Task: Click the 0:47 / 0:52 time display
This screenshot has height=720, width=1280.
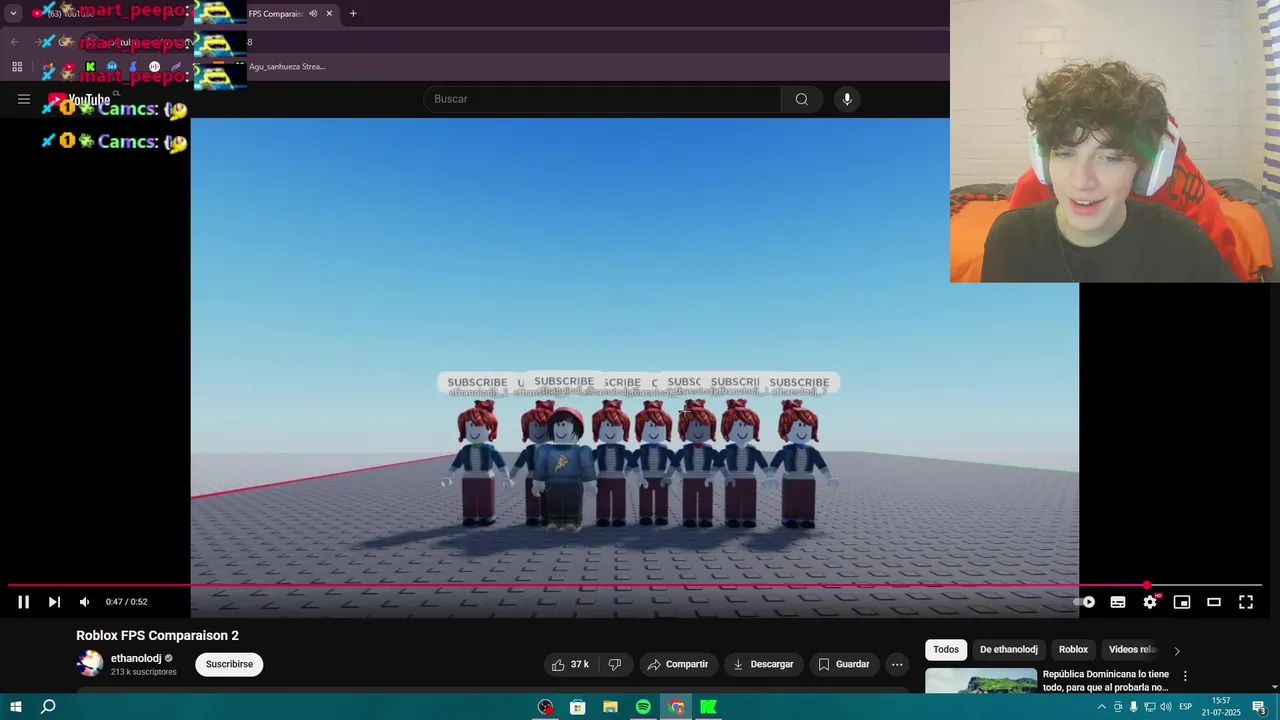Action: (x=126, y=602)
